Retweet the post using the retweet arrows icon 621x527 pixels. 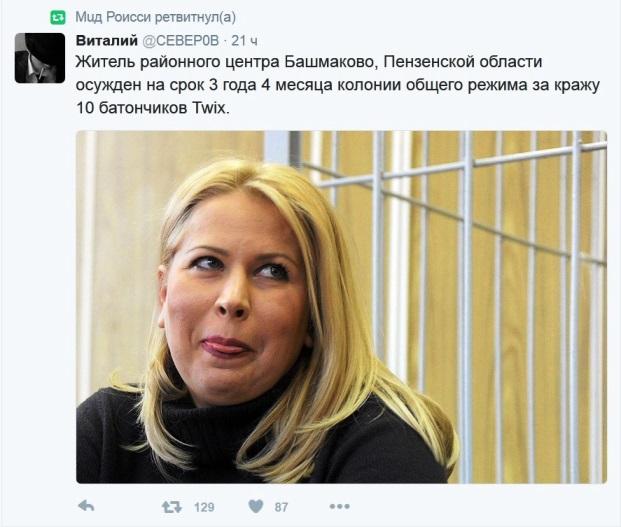[x=171, y=507]
